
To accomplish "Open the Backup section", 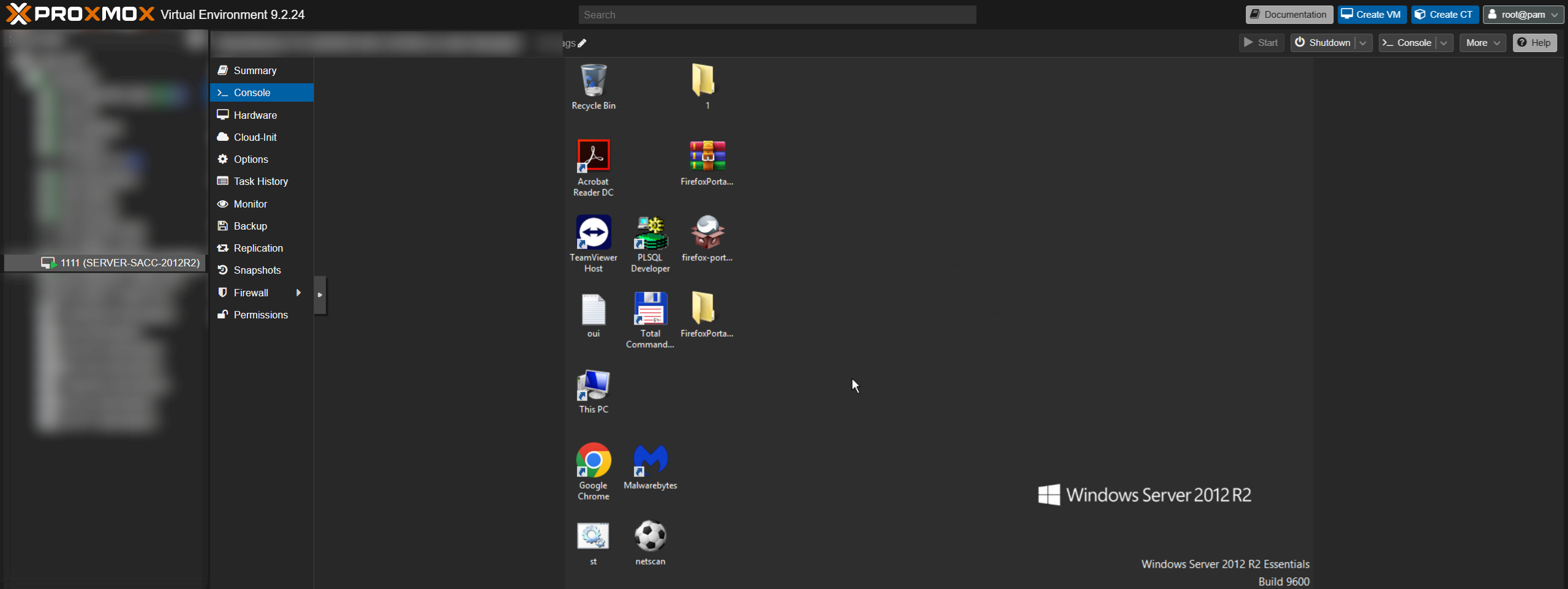I will coord(262,226).
